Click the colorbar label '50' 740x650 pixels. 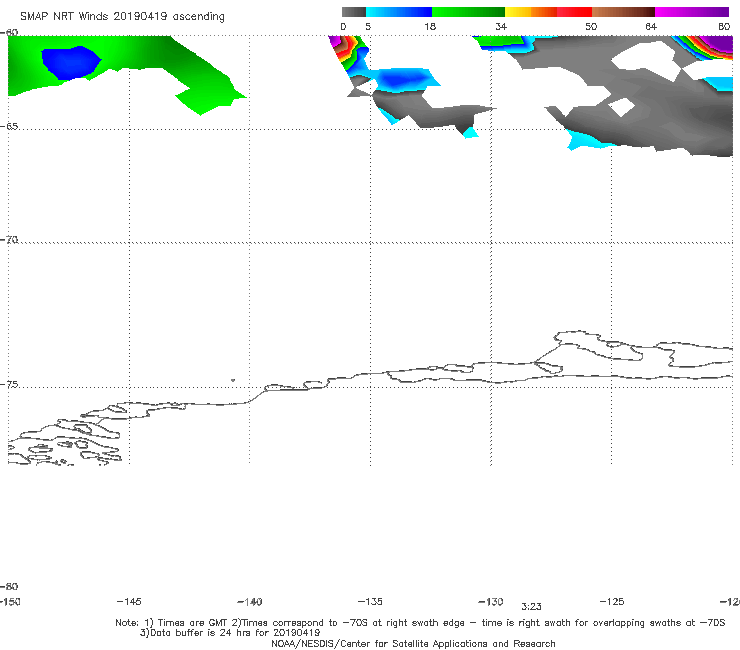(591, 26)
